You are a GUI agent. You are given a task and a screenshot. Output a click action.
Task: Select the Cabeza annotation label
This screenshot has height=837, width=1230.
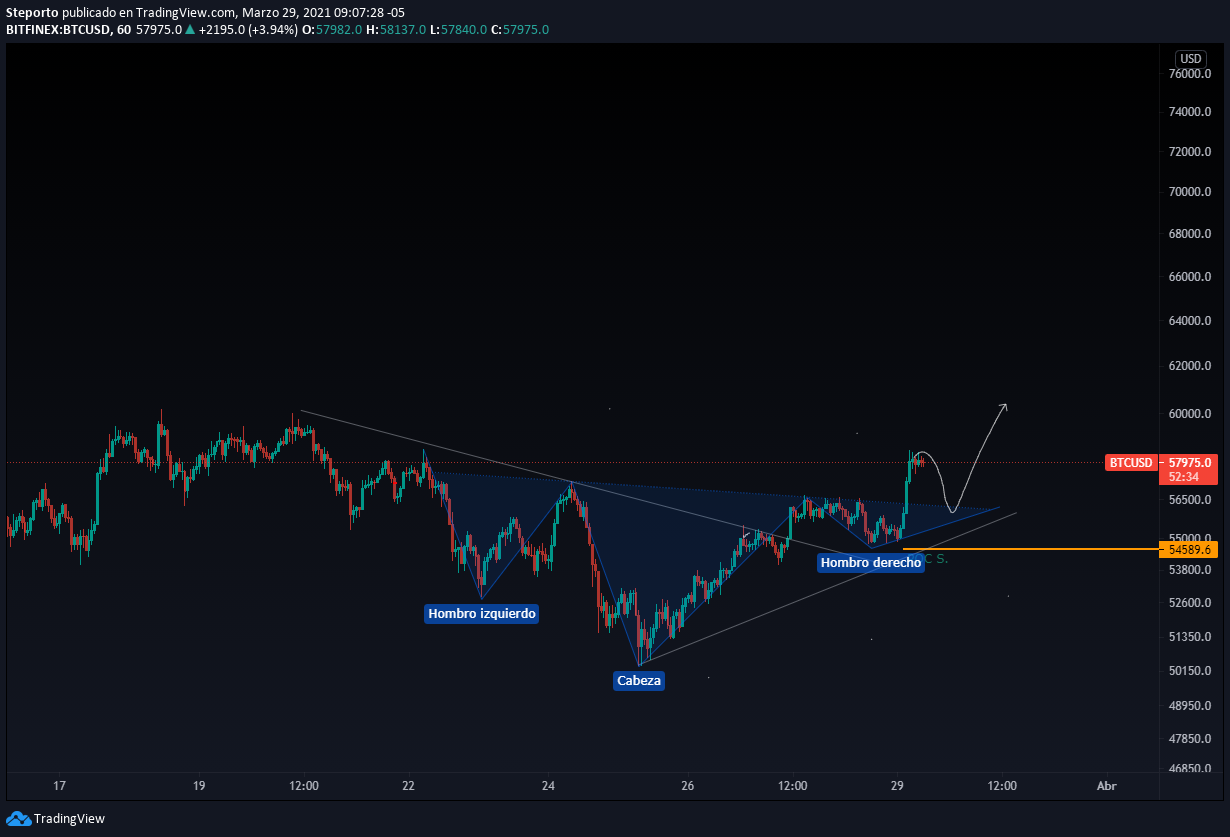click(639, 681)
